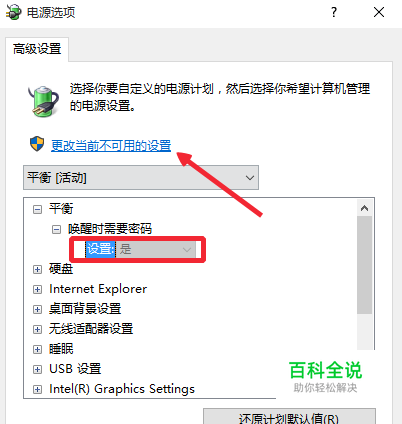Screen dimensions: 402x424
Task: Select Intel(R) Graphics Settings tree item
Action: point(122,389)
